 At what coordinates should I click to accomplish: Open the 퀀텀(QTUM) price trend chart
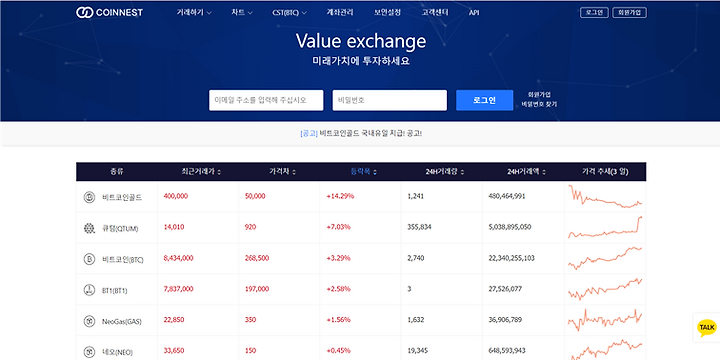coord(605,227)
